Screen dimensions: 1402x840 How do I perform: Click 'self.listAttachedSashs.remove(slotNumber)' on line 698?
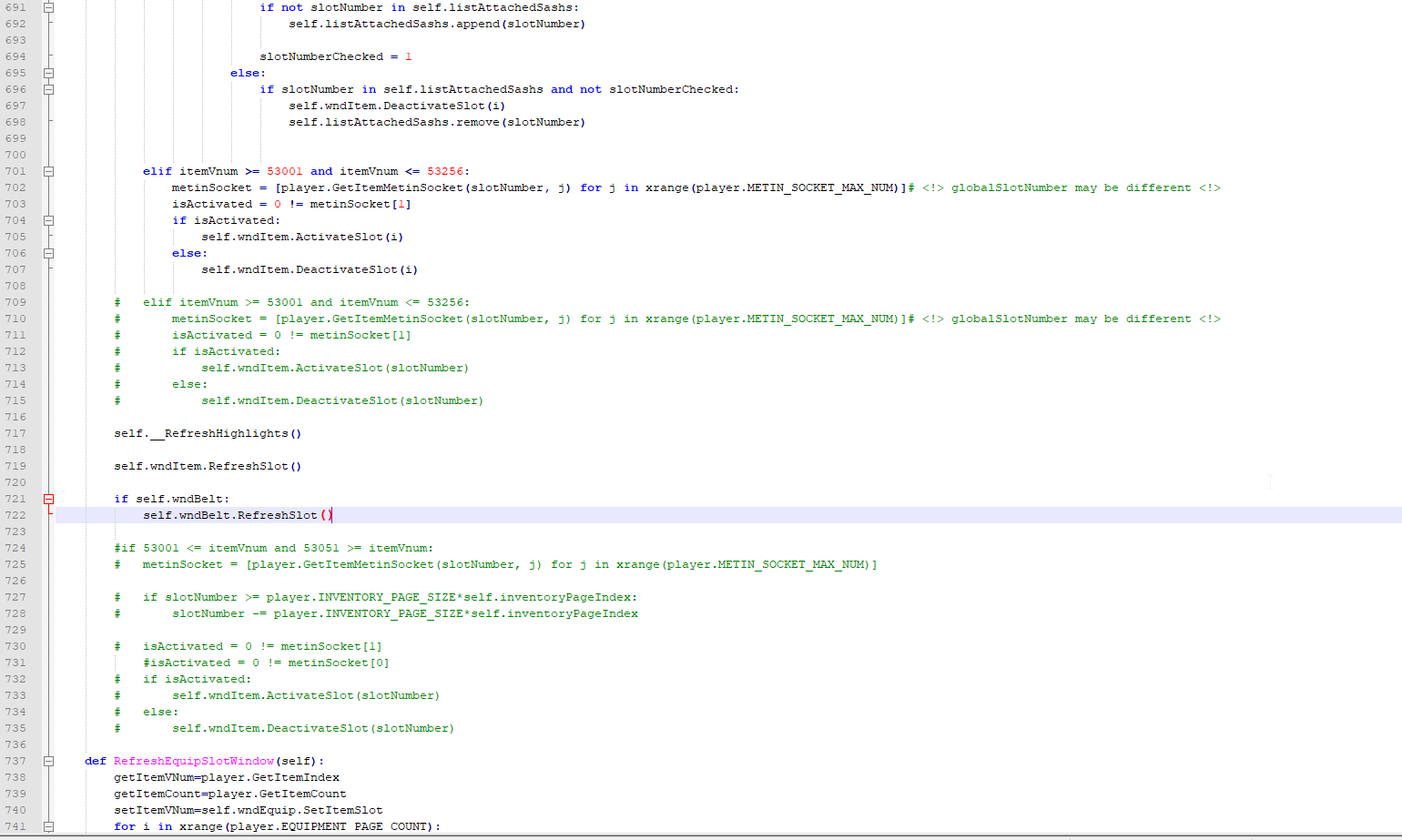tap(437, 122)
